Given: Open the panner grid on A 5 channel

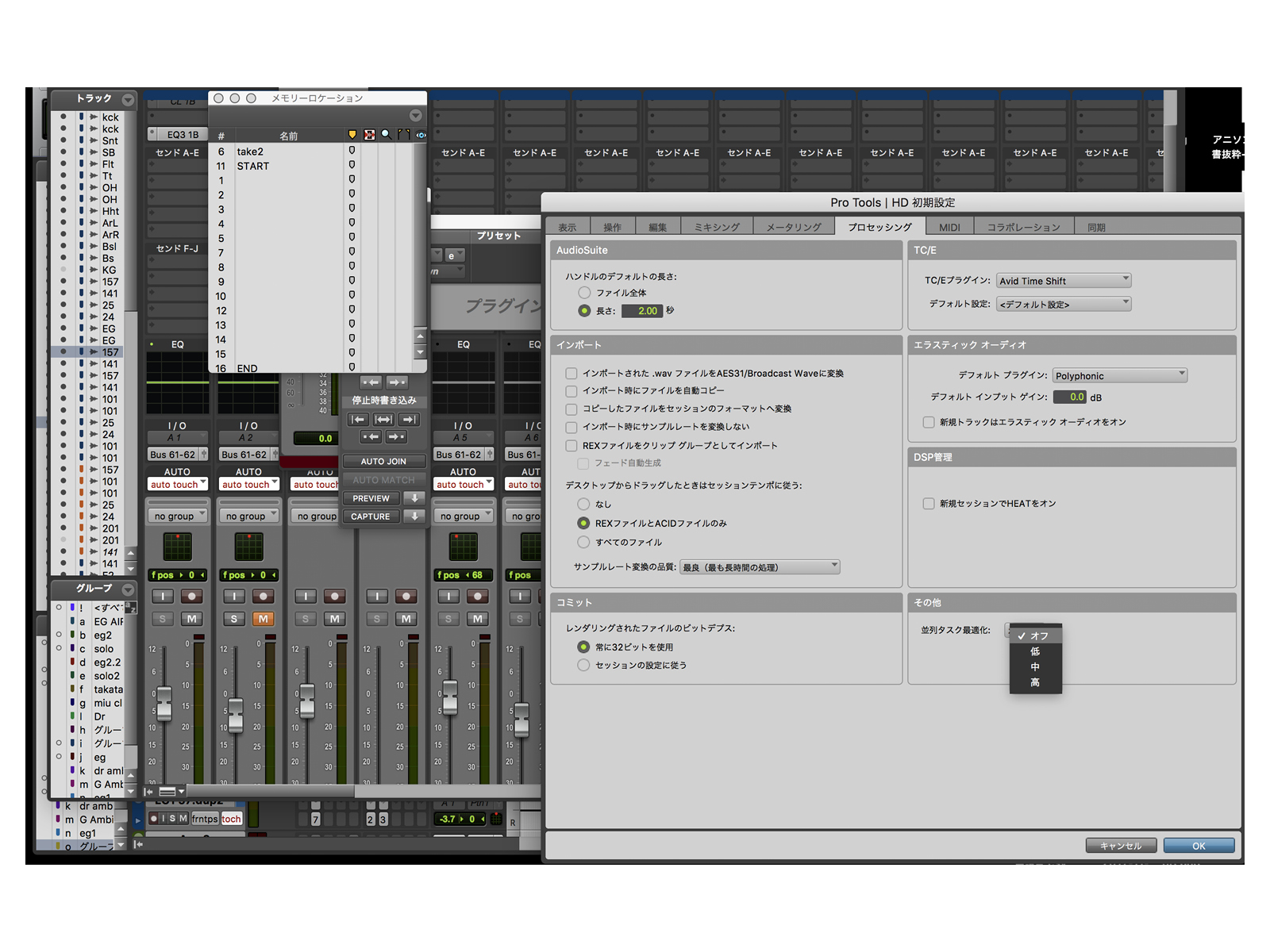Looking at the screenshot, I should 463,547.
